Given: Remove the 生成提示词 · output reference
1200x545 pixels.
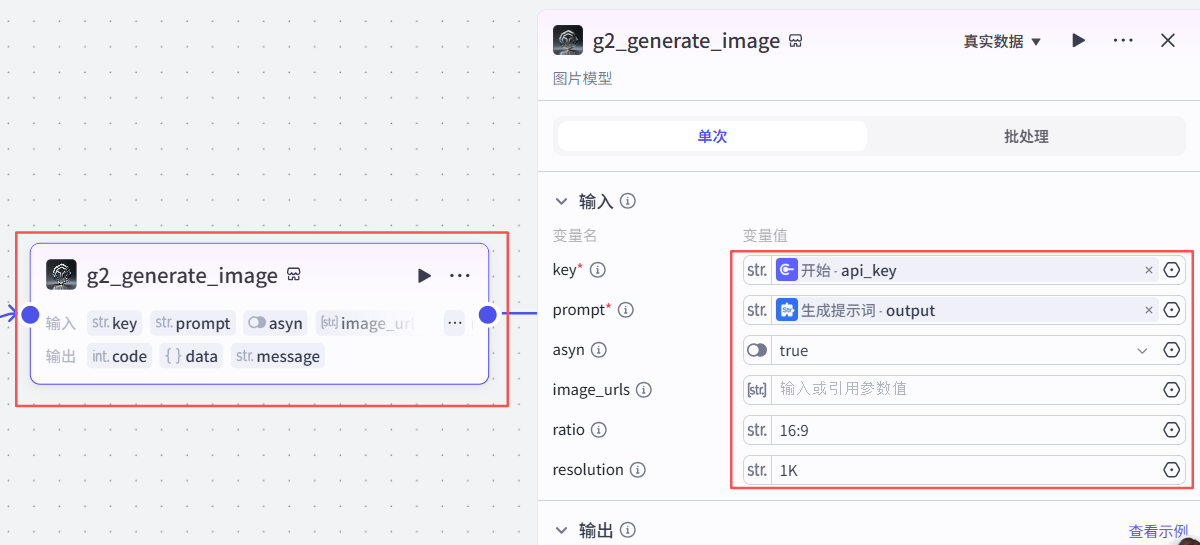Looking at the screenshot, I should coord(1149,310).
